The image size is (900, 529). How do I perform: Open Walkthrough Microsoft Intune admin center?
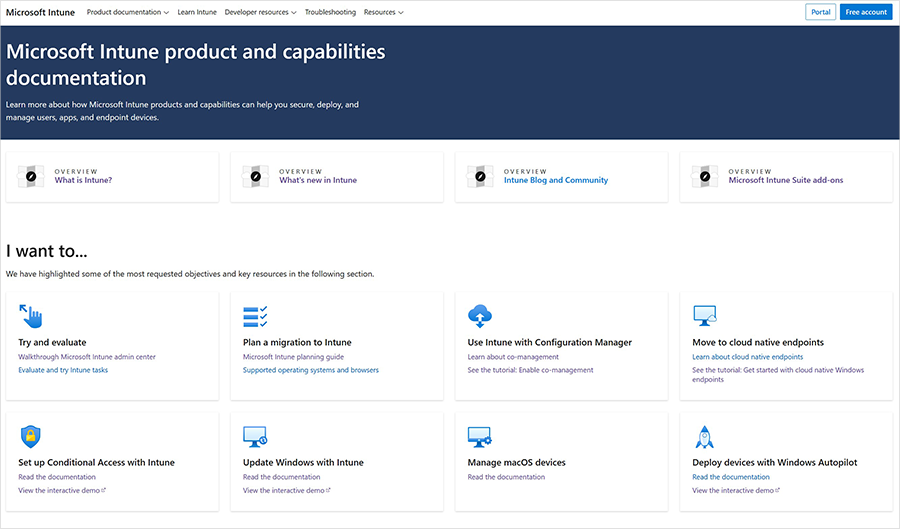pyautogui.click(x=87, y=357)
